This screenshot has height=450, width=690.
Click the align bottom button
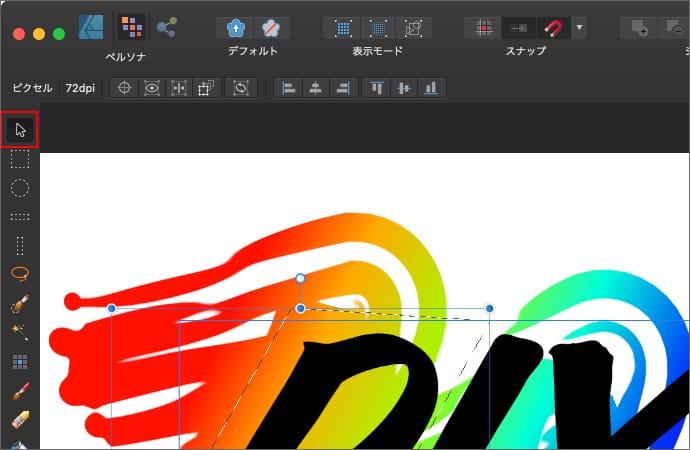point(431,88)
